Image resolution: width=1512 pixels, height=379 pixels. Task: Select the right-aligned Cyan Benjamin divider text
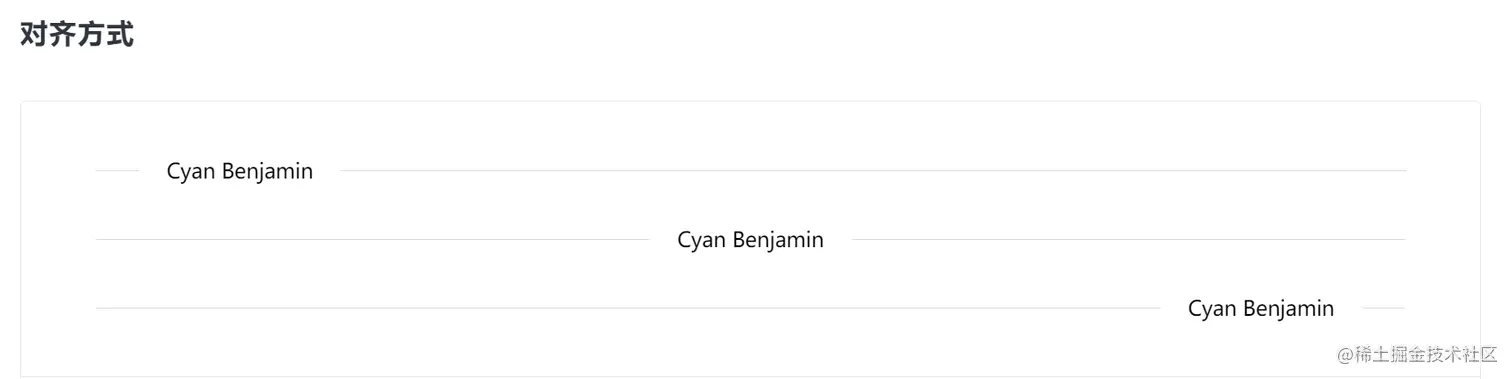pyautogui.click(x=1261, y=309)
